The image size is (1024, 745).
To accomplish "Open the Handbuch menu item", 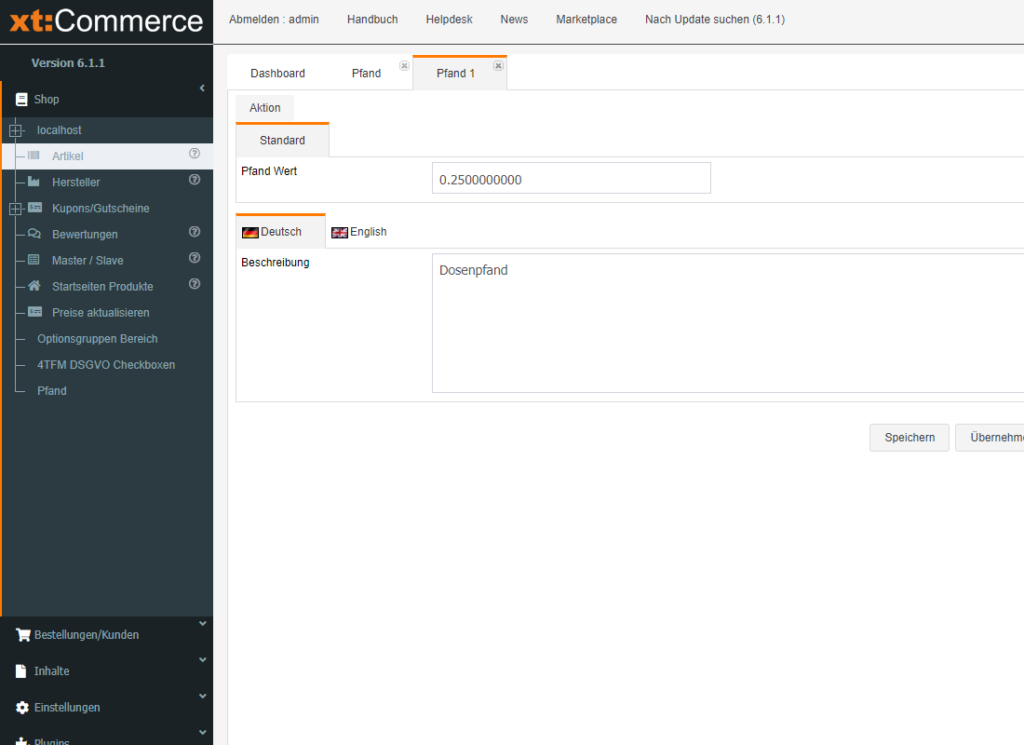I will point(372,19).
